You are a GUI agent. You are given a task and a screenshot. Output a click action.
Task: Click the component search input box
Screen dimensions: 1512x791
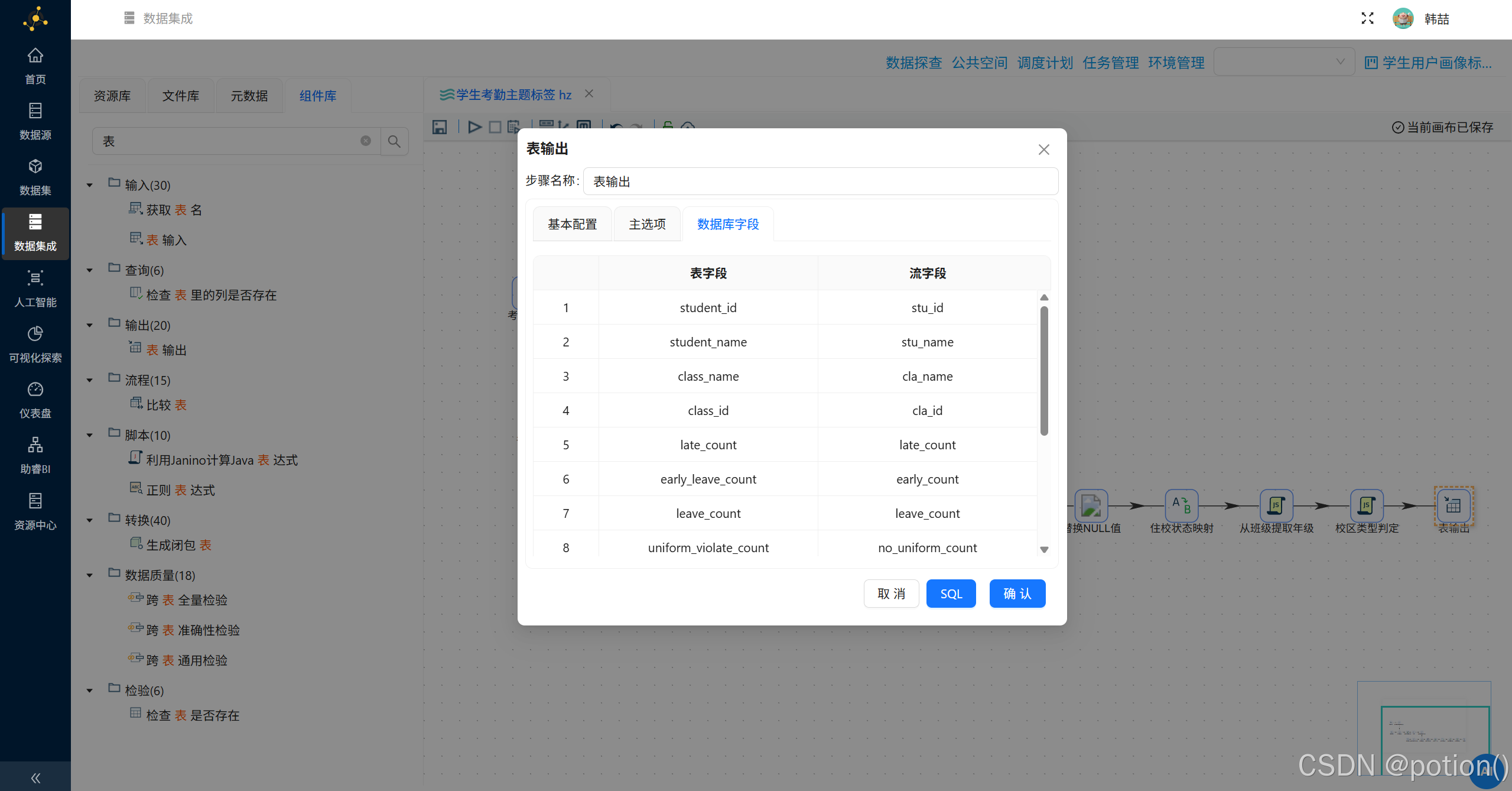[x=236, y=141]
